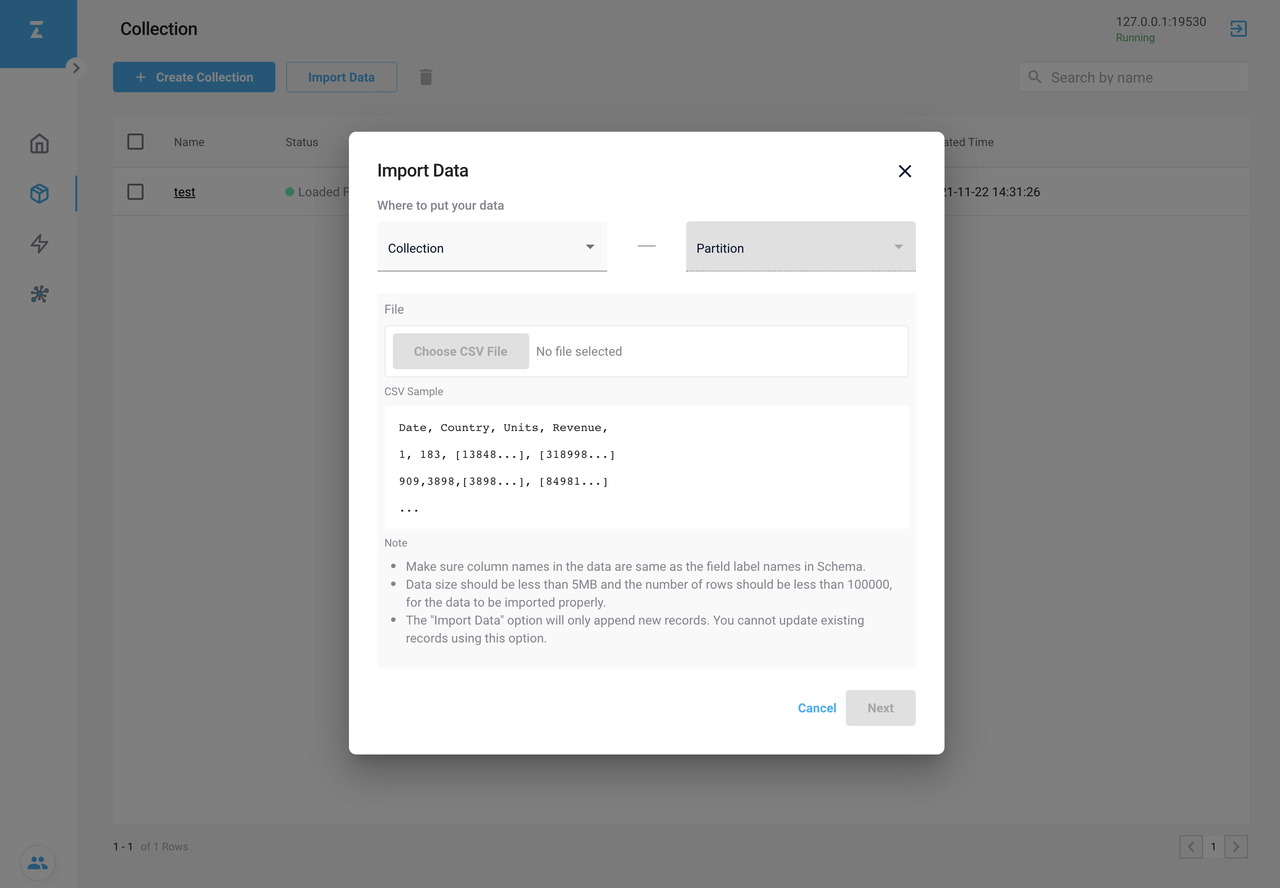The height and width of the screenshot is (888, 1280).
Task: Click the Create Collection button
Action: point(194,77)
